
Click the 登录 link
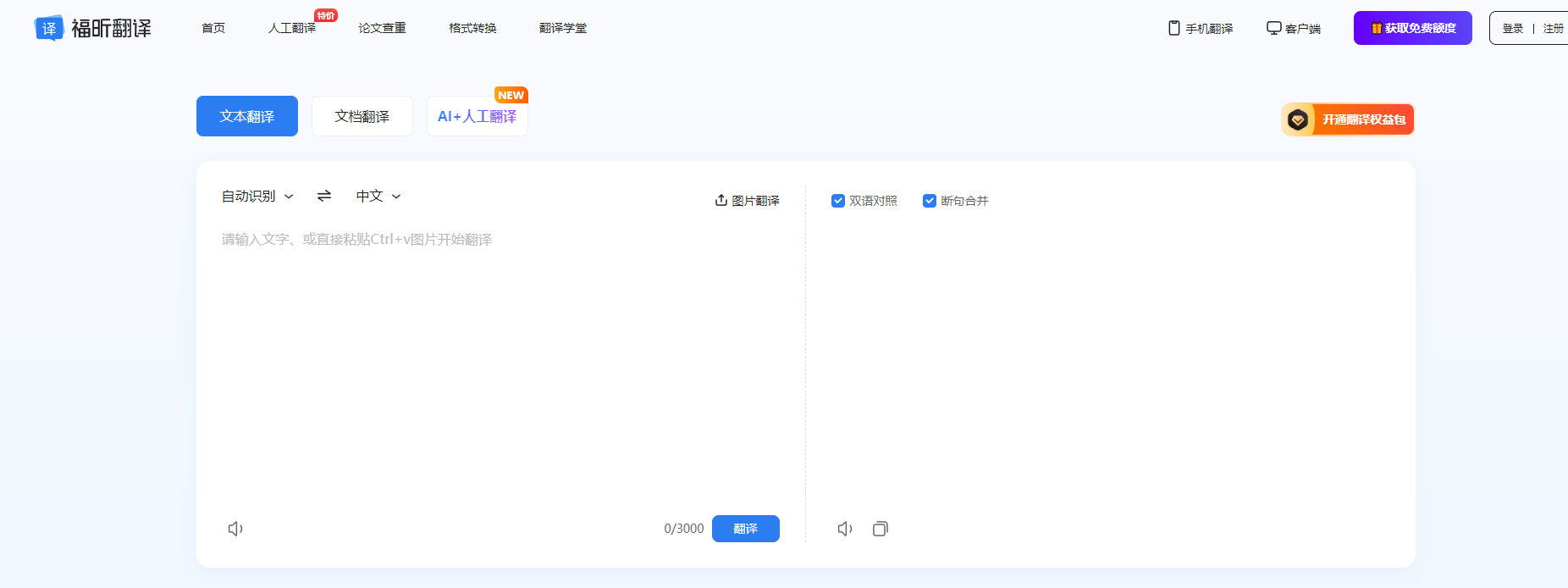click(1513, 28)
